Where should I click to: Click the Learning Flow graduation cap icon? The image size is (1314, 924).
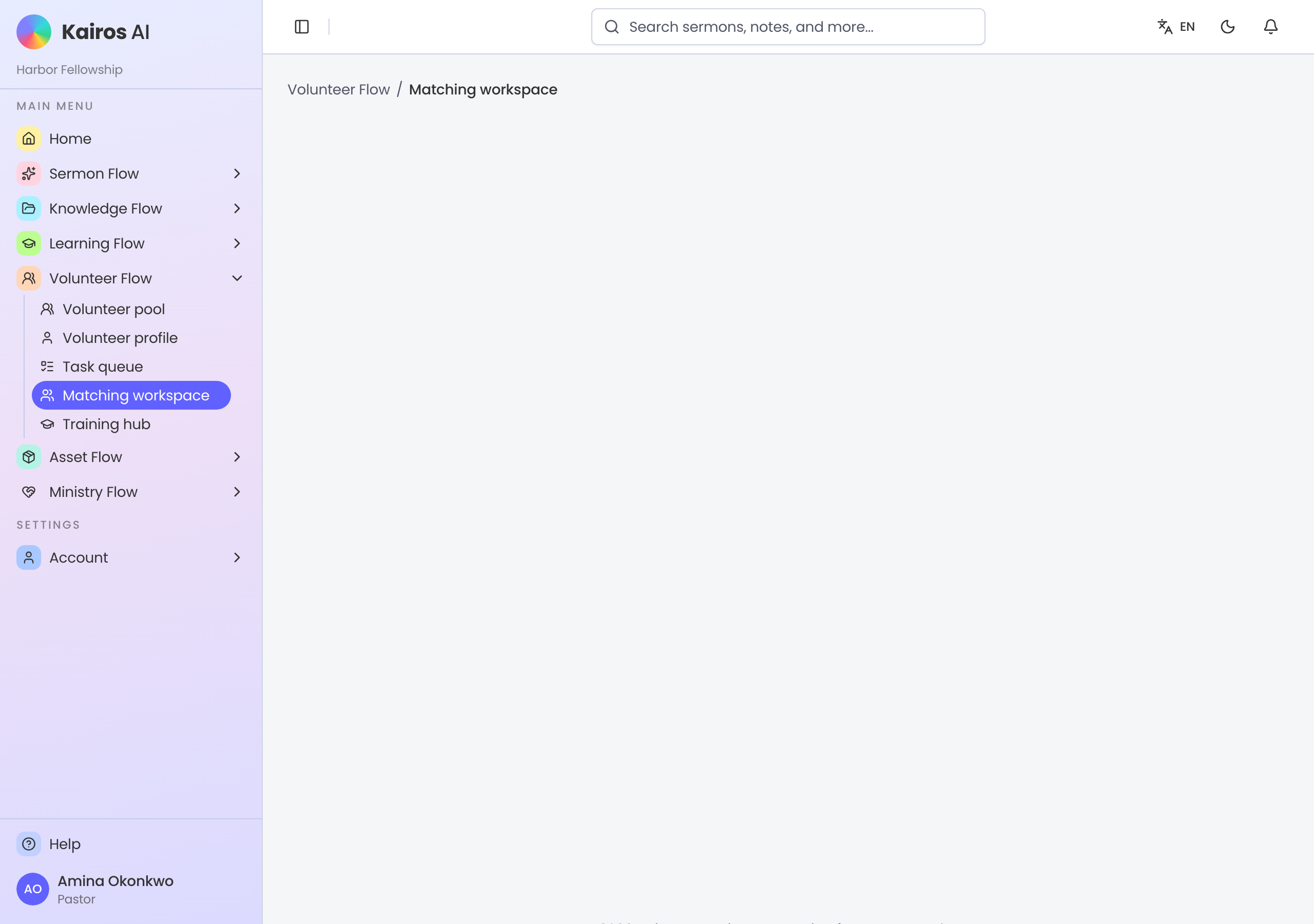[x=29, y=243]
